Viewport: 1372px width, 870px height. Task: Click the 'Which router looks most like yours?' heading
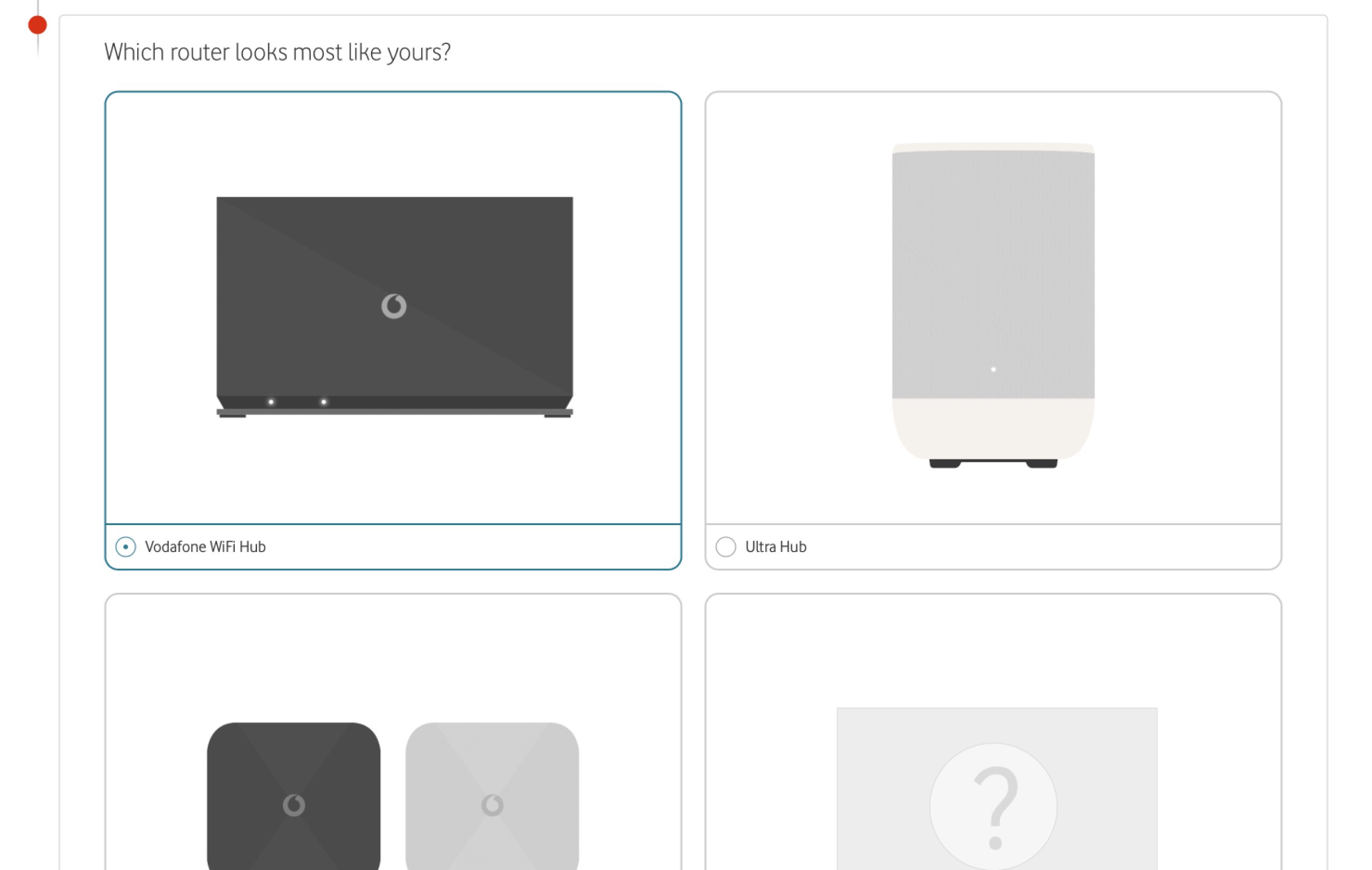[277, 52]
